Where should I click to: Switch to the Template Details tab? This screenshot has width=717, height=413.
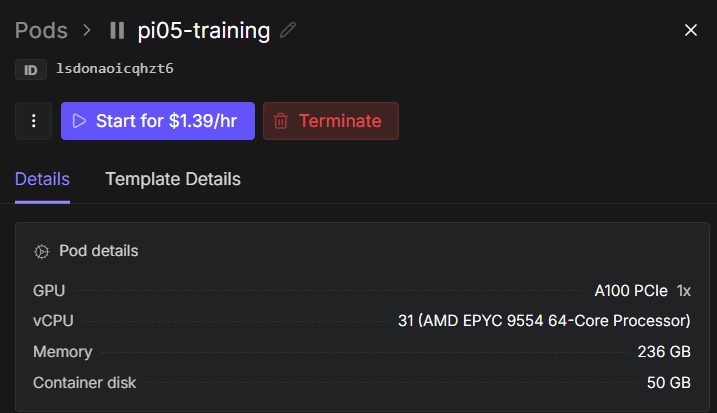[x=173, y=179]
